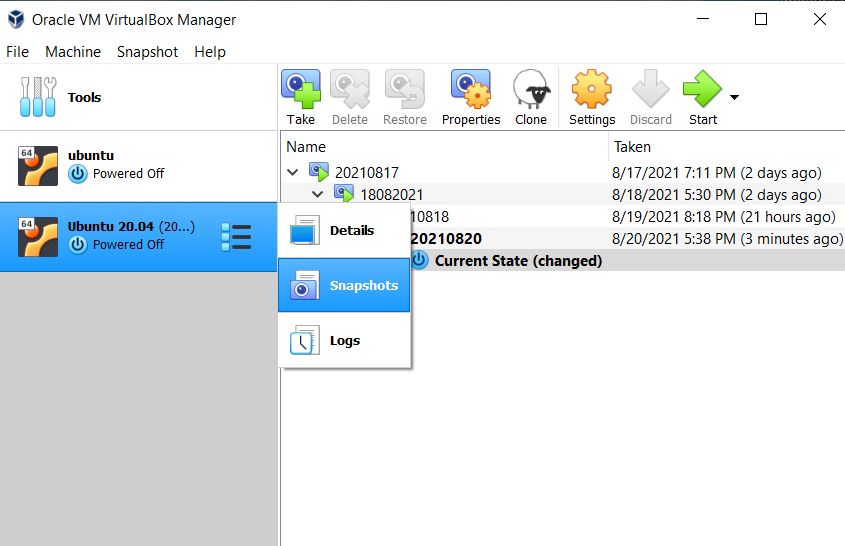Collapse the 18082021 snapshot node

click(317, 194)
